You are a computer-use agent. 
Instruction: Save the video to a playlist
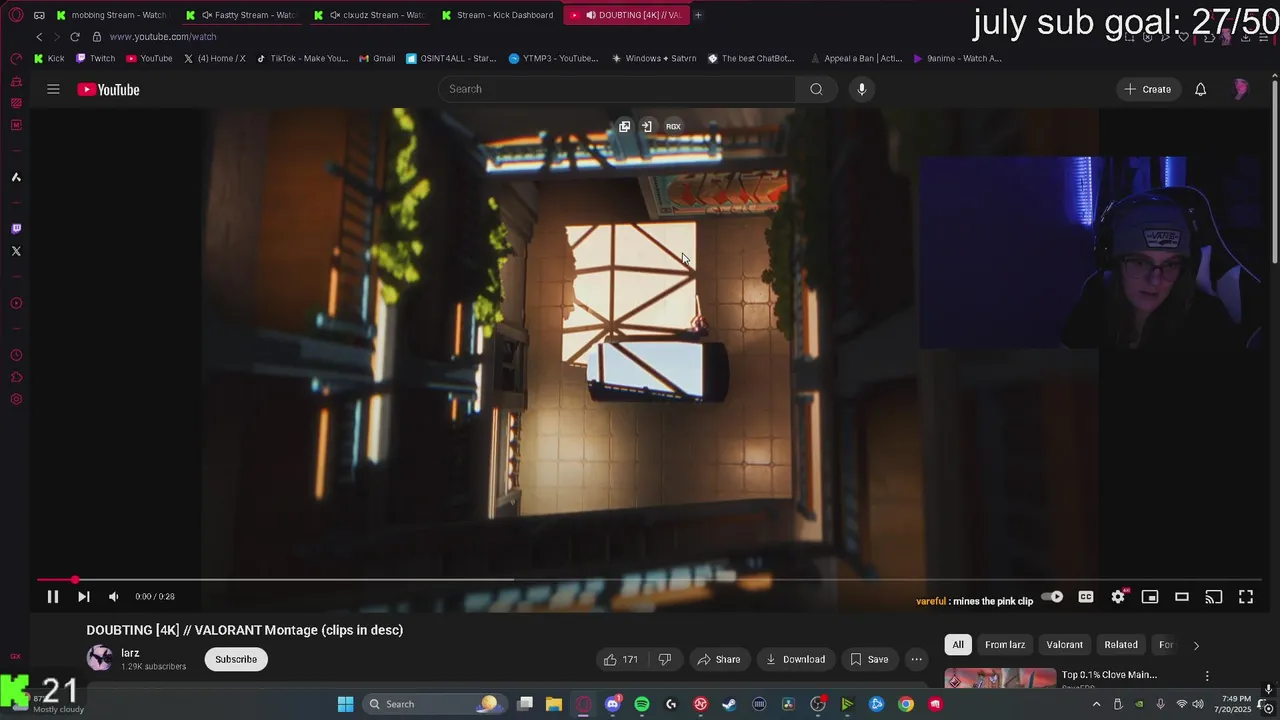868,659
